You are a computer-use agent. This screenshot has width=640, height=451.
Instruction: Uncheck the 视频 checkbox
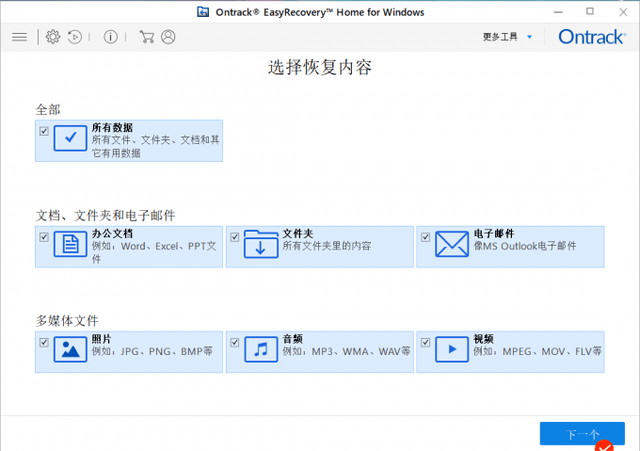[425, 342]
